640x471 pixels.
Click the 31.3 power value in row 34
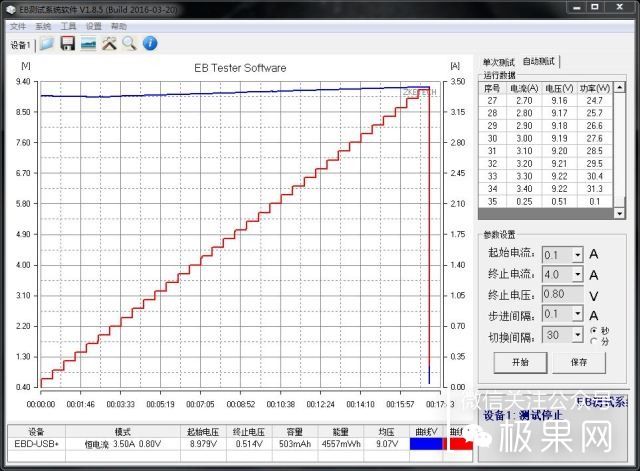[595, 189]
